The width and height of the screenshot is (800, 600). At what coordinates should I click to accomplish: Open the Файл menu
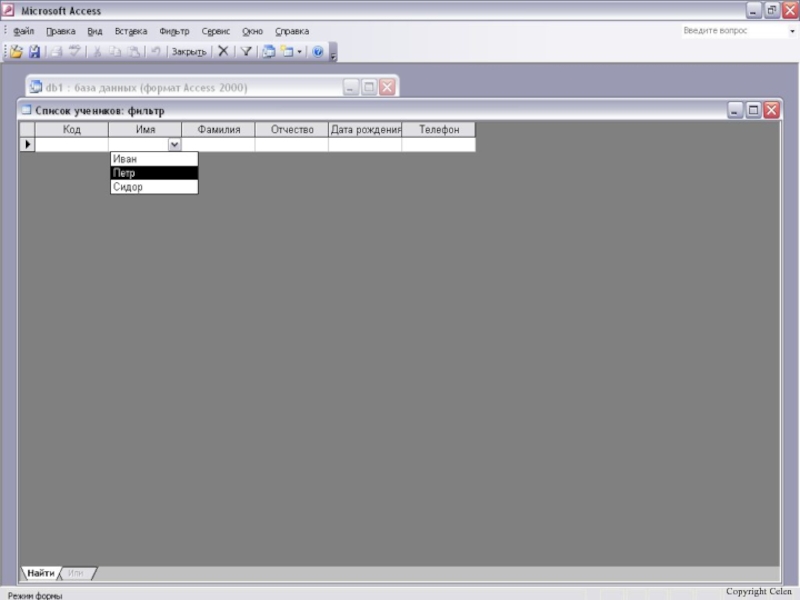pyautogui.click(x=23, y=31)
